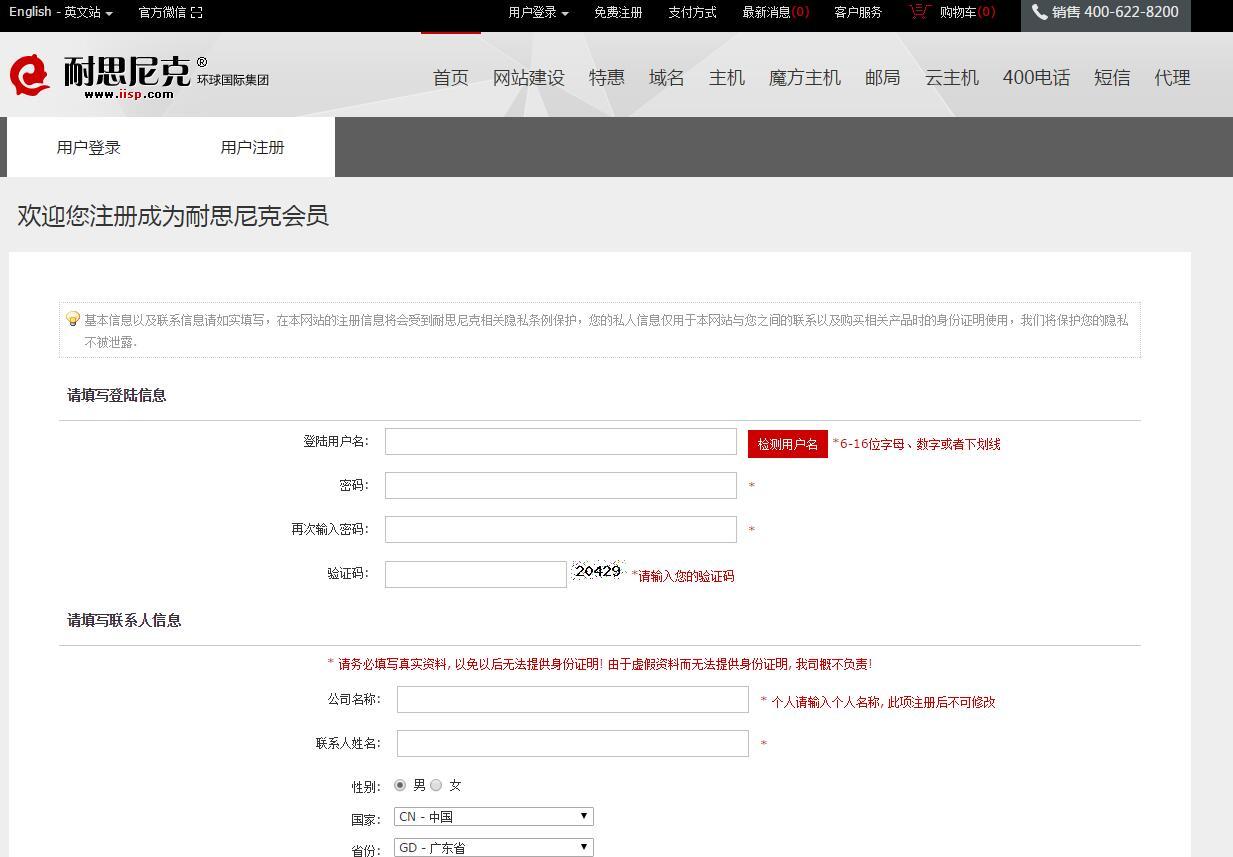Click the 免费注册 link
The image size is (1233, 857).
[618, 12]
